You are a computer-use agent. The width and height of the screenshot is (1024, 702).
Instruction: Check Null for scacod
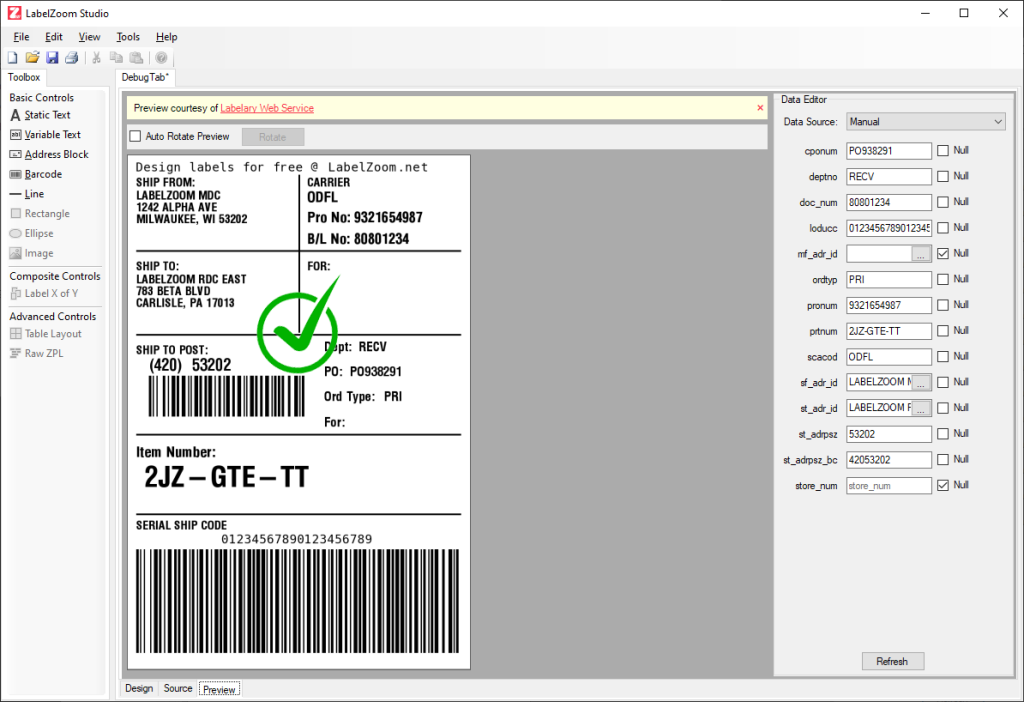point(943,357)
